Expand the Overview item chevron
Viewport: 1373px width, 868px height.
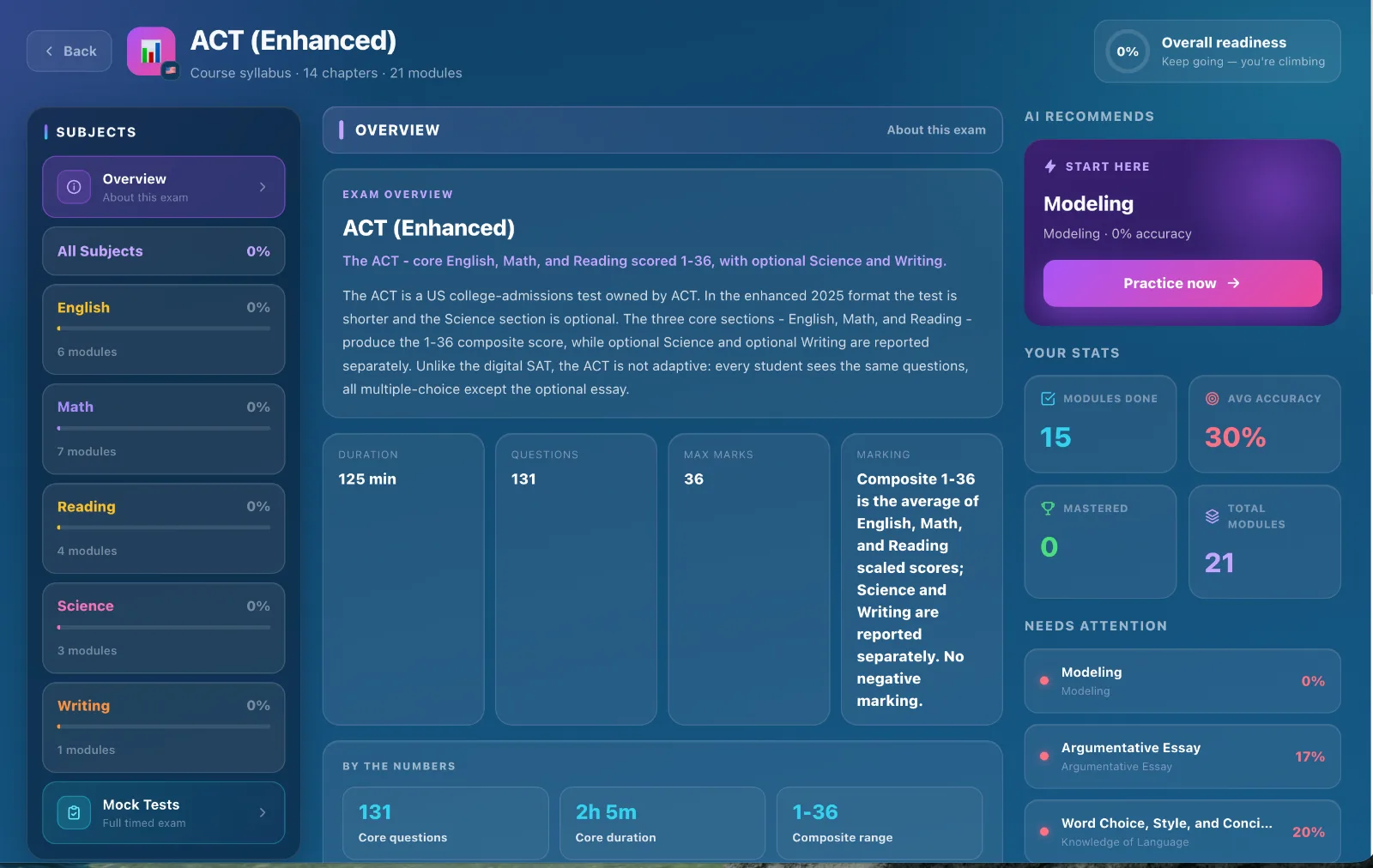(x=263, y=187)
